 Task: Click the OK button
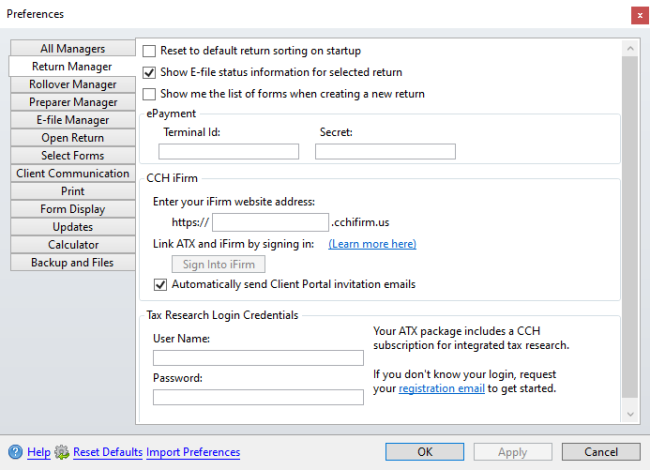point(424,452)
